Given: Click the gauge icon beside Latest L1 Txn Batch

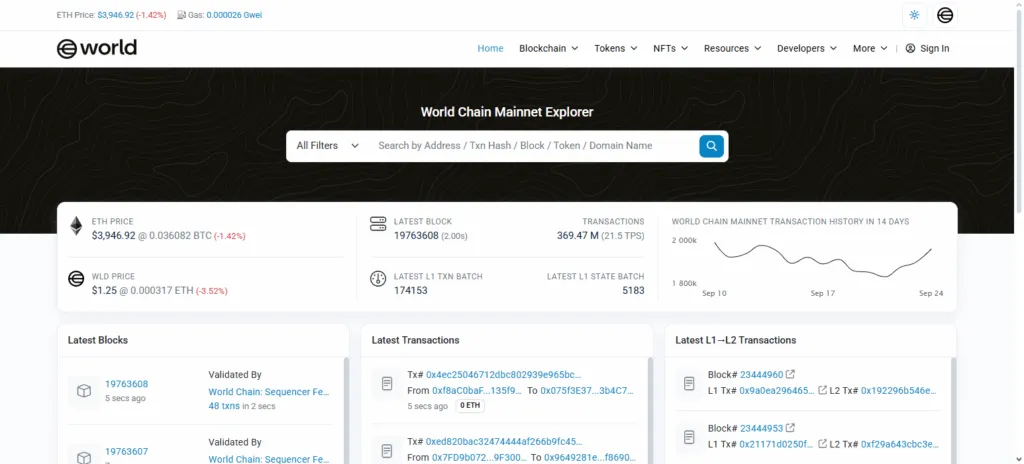Looking at the screenshot, I should pos(378,279).
